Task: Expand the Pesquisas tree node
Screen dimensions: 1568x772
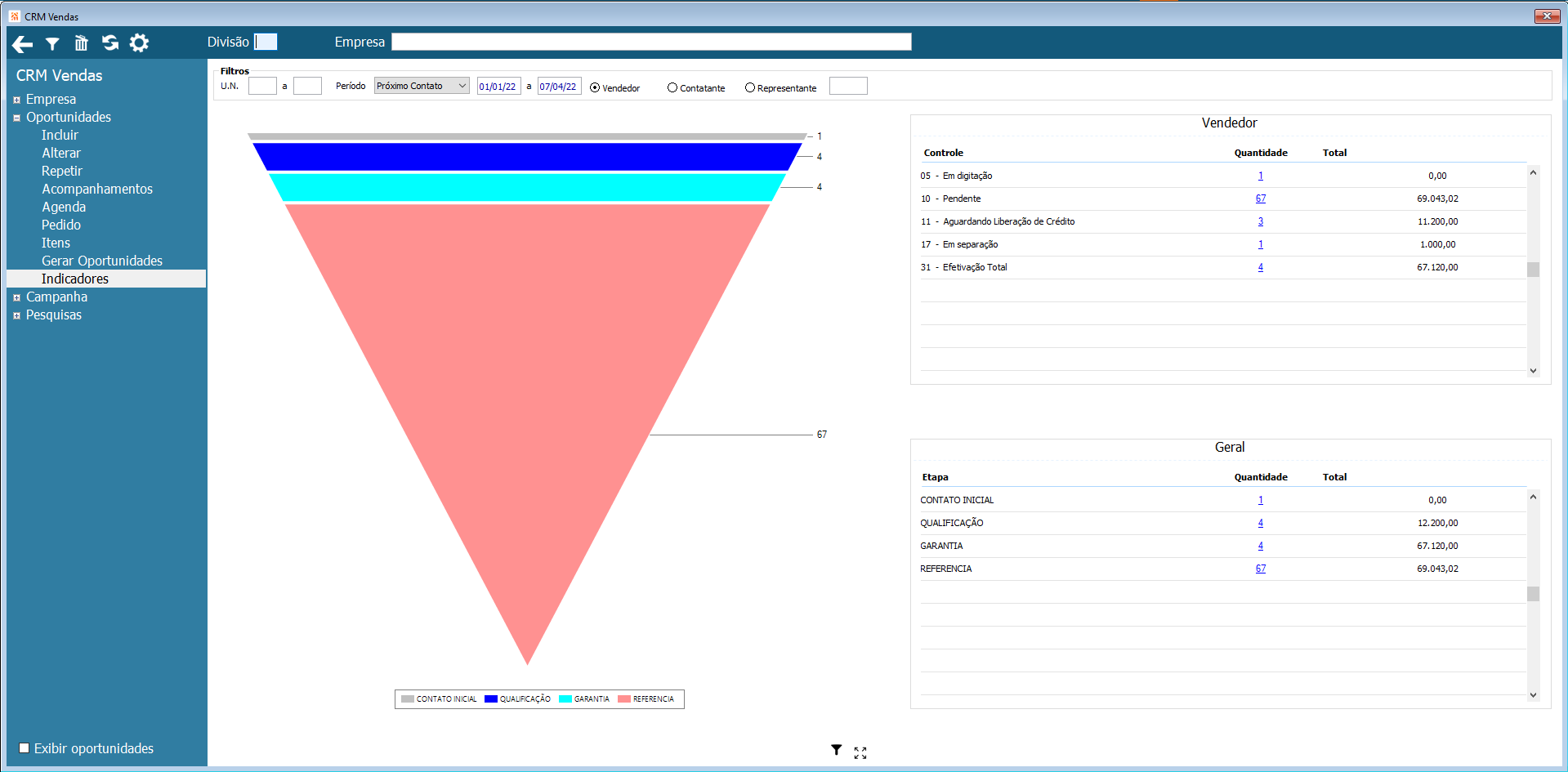Action: coord(16,315)
